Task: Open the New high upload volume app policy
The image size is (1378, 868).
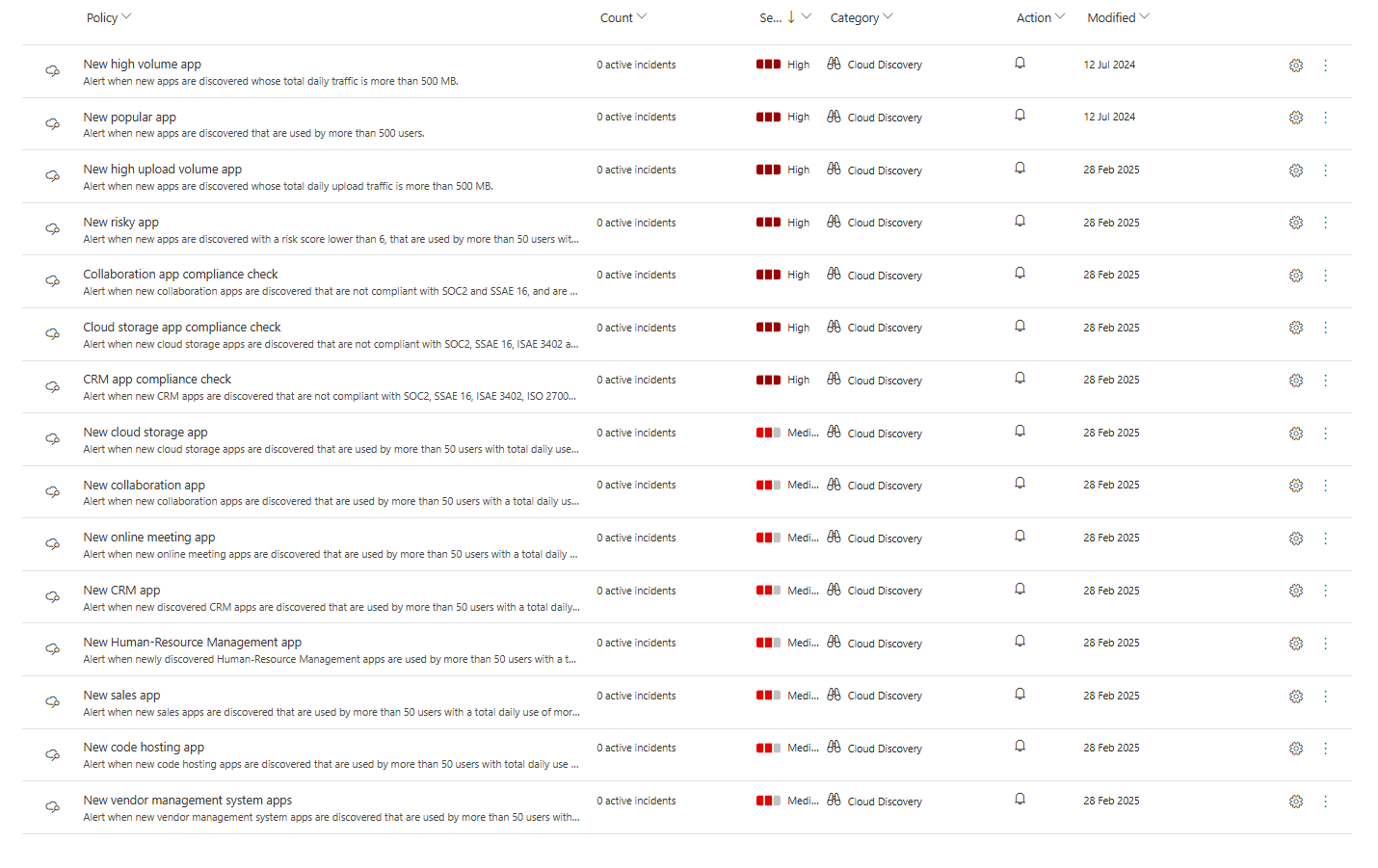Action: [x=162, y=170]
